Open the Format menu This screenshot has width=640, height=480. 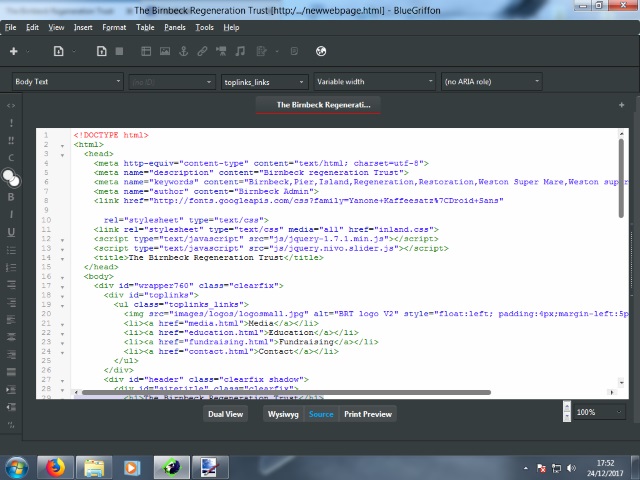(x=114, y=27)
